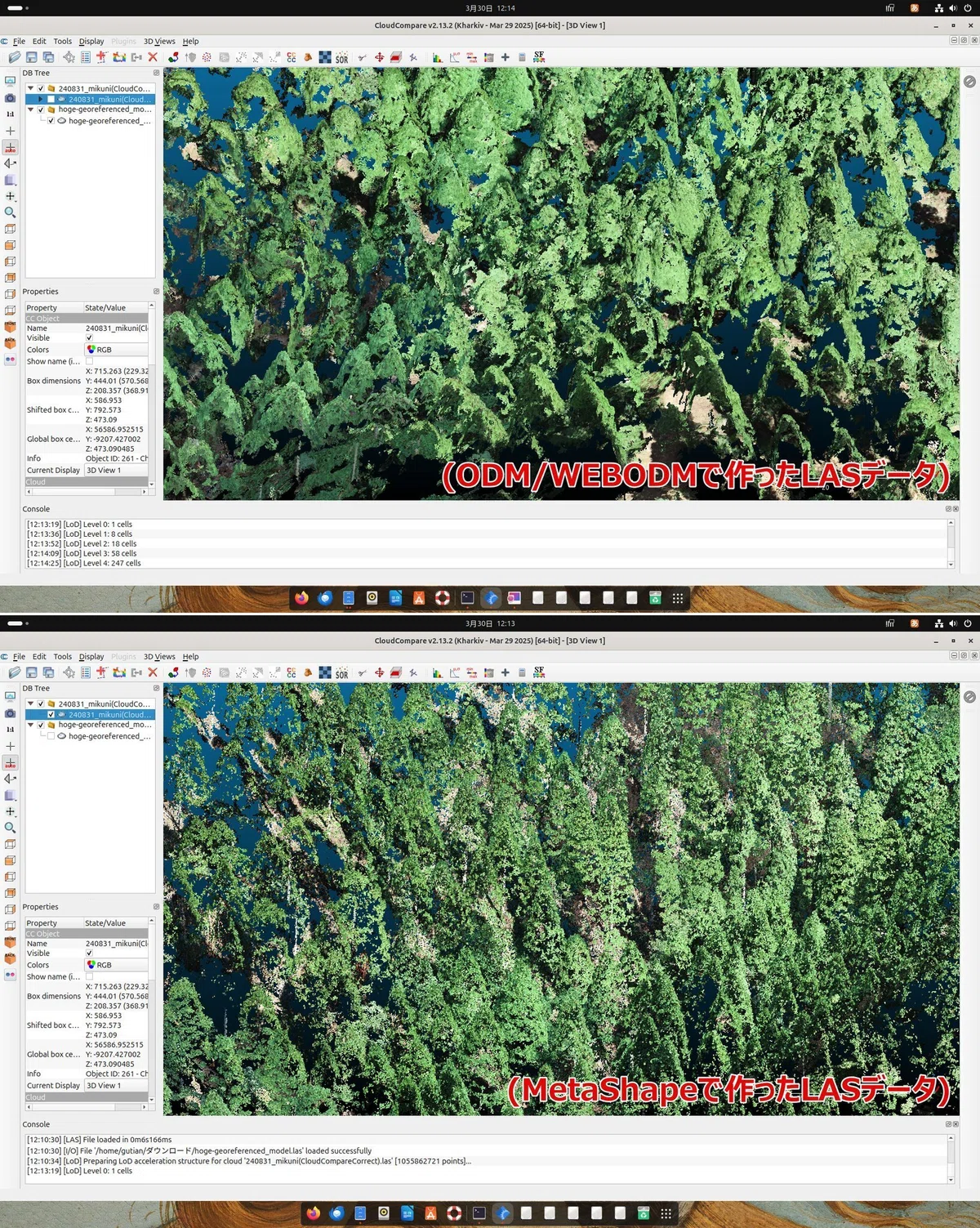Open the 3D Views menu in MetaShape window

click(x=159, y=657)
